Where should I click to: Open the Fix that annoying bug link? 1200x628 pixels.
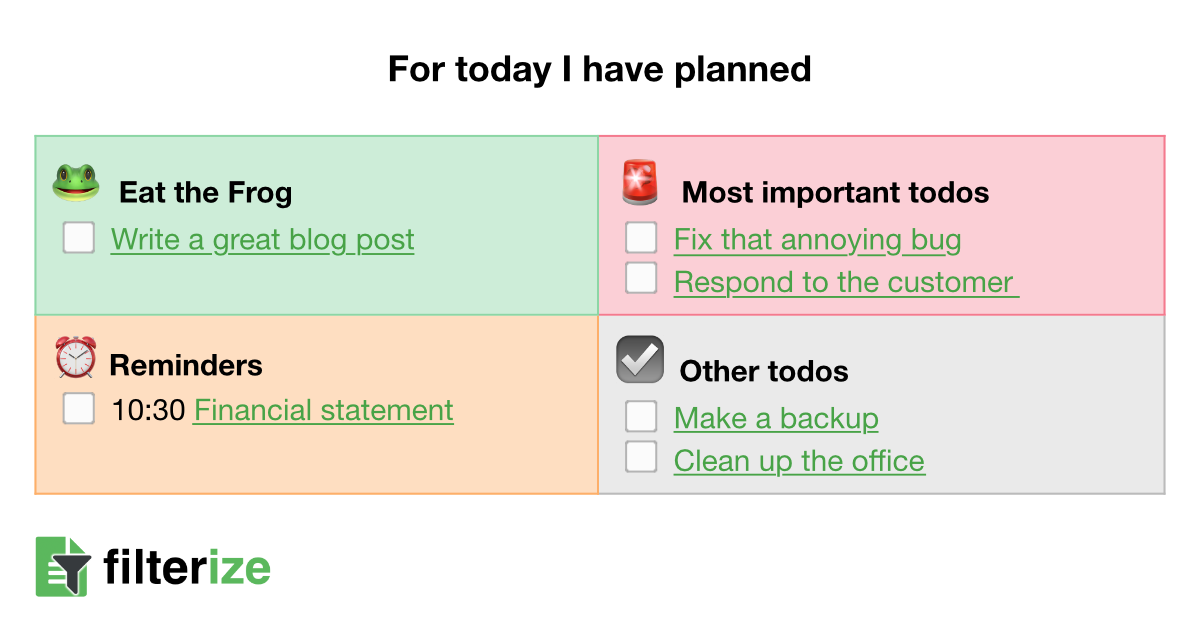tap(817, 240)
